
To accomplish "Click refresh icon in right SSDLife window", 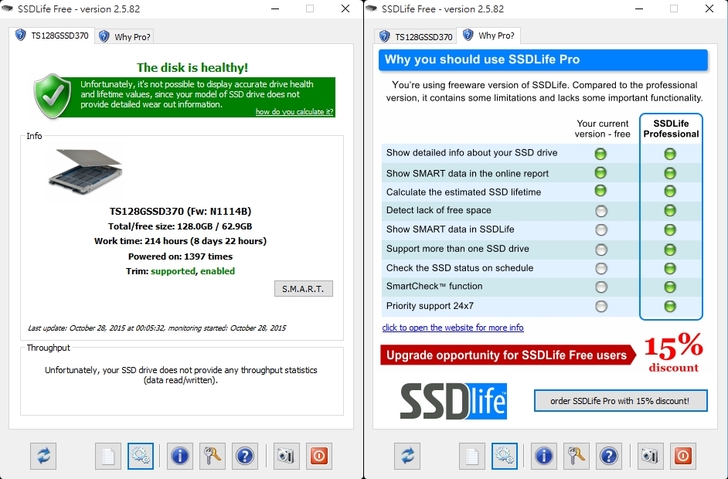I will (408, 456).
